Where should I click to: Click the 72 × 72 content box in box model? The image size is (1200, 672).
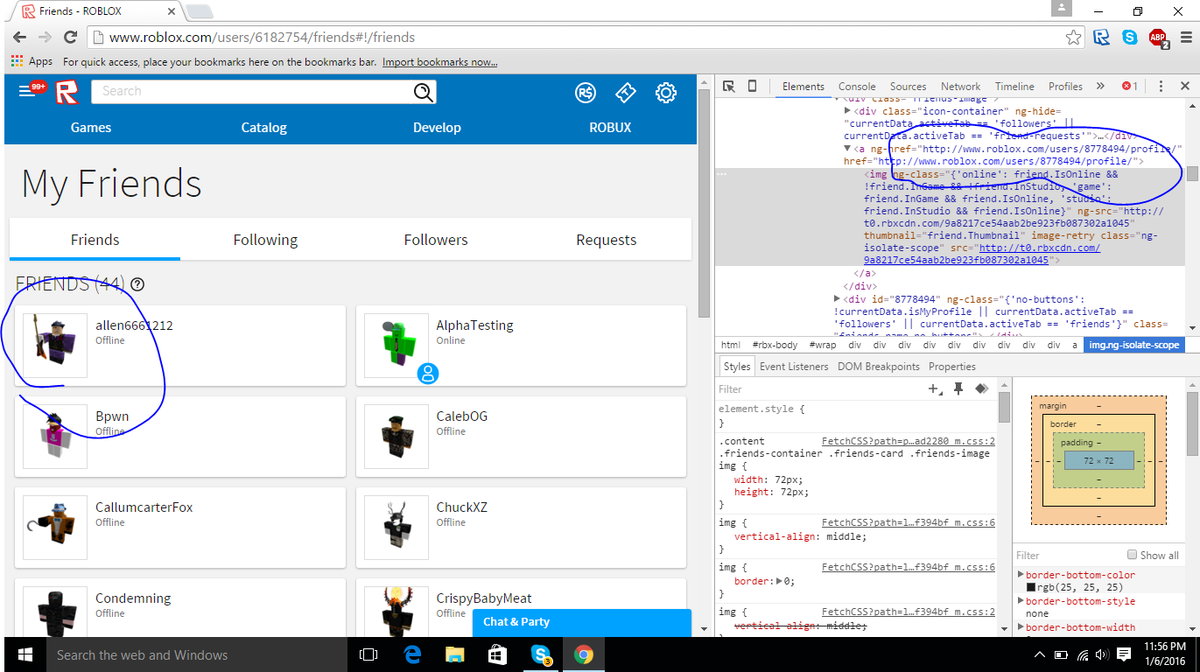[1098, 461]
